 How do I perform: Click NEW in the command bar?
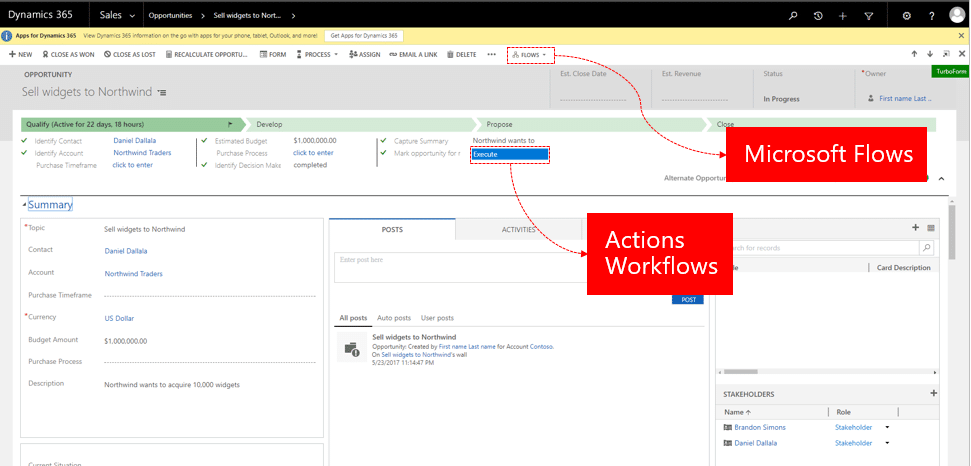pos(21,54)
